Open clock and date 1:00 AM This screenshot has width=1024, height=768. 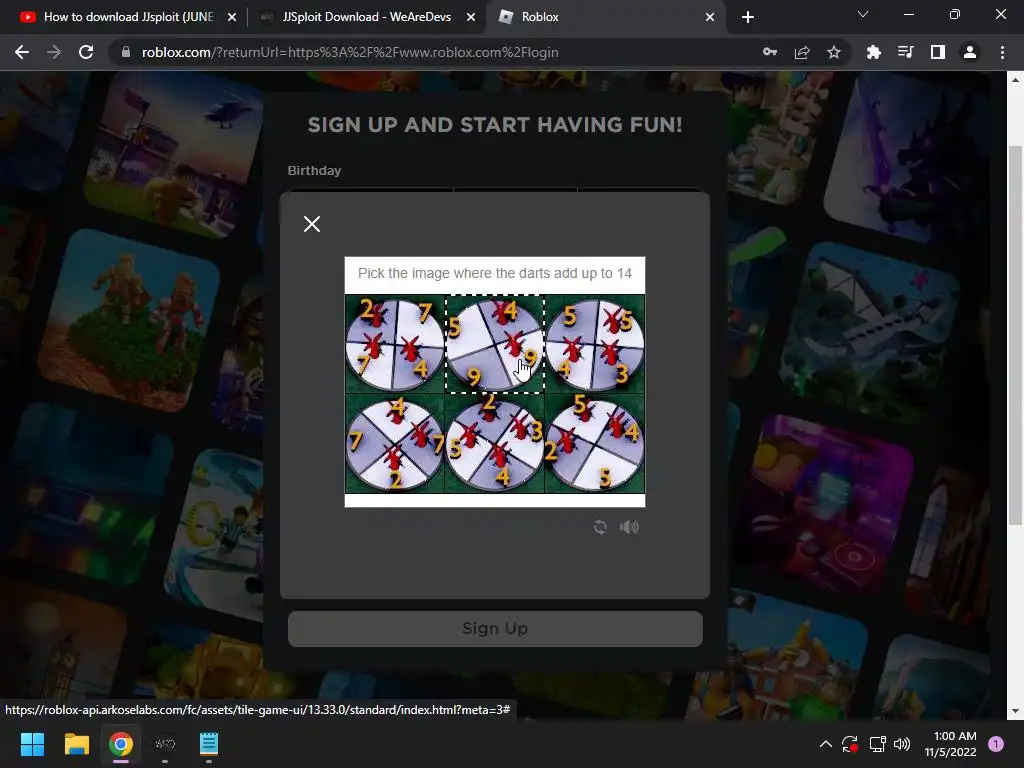tap(950, 744)
